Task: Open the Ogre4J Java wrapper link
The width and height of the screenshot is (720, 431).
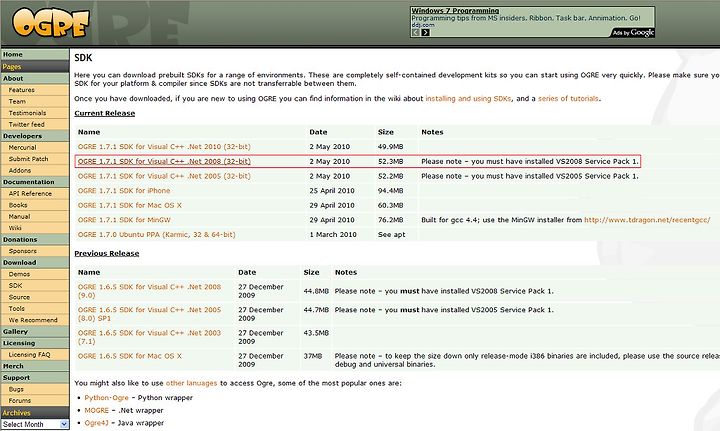Action: tap(96, 423)
